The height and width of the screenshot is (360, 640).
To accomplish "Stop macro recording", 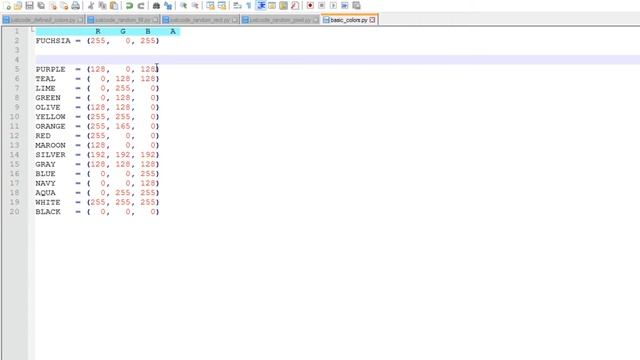I will point(322,6).
